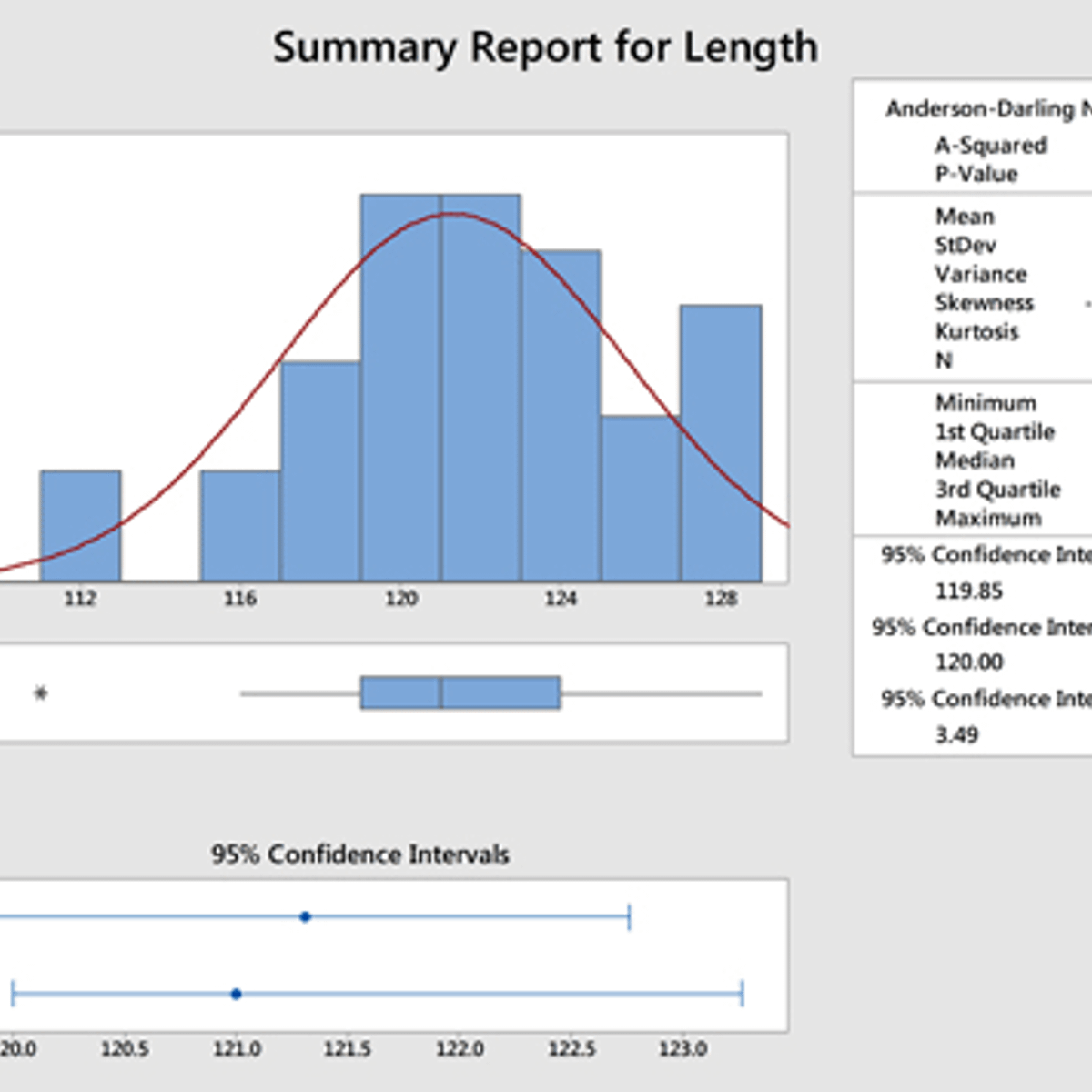Click the "Summary Report for Length" title
The width and height of the screenshot is (1092, 1092).
(544, 47)
